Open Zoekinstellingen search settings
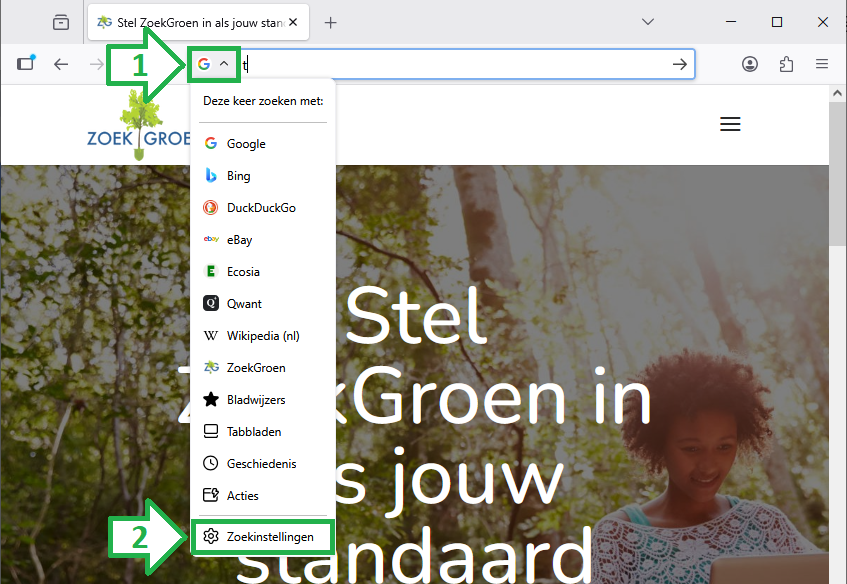The image size is (847, 584). pos(269,537)
